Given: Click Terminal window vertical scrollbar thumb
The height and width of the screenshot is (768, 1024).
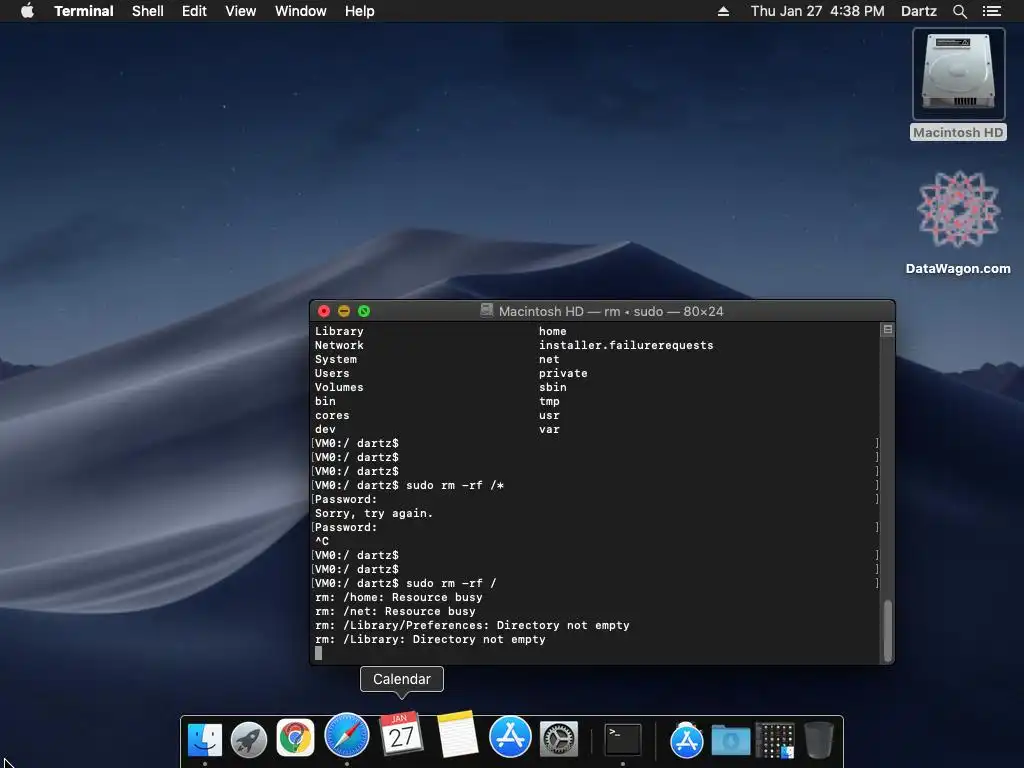Looking at the screenshot, I should point(888,630).
